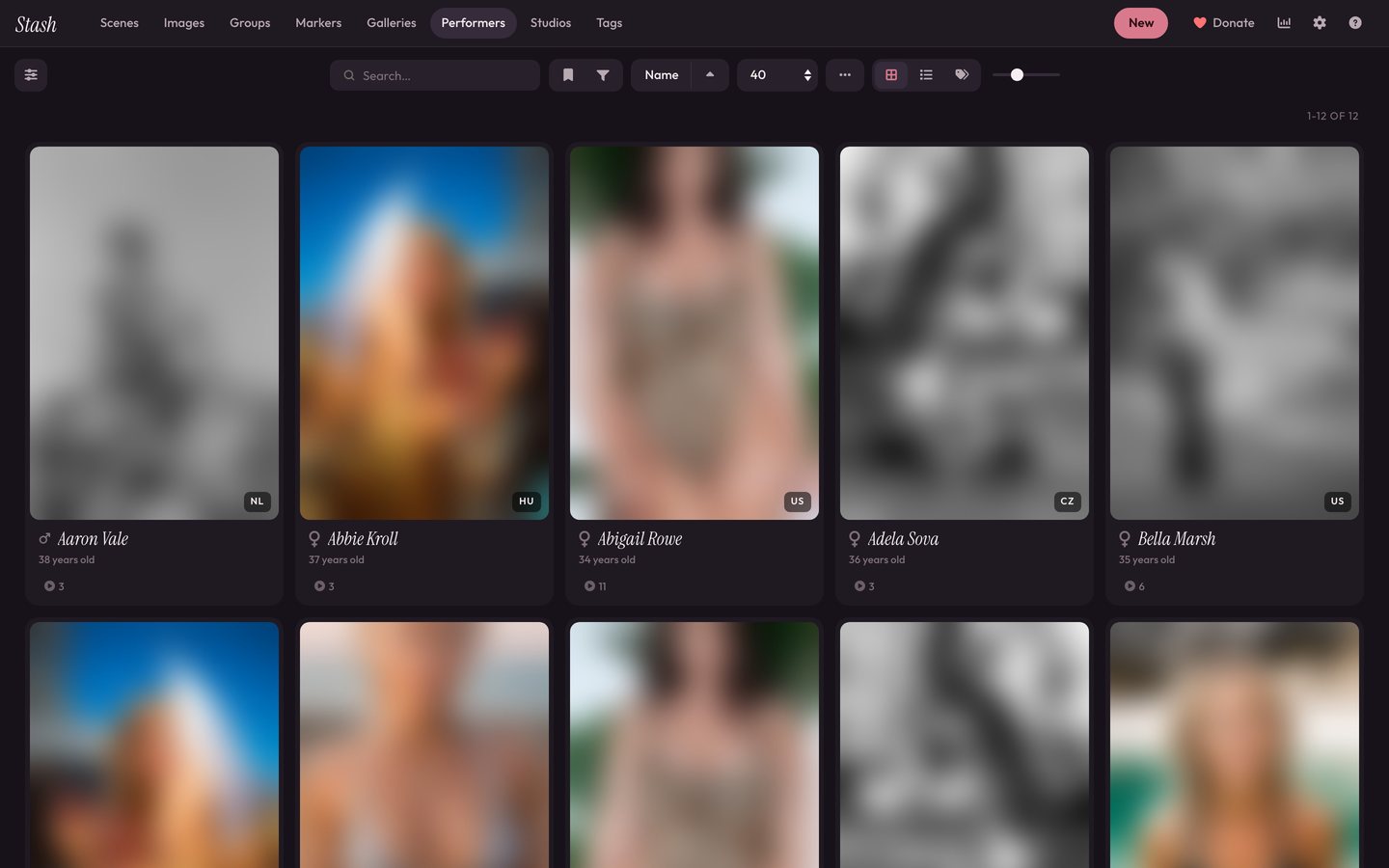Open Adela Sova performer thumbnail
This screenshot has width=1389, height=868.
click(965, 333)
